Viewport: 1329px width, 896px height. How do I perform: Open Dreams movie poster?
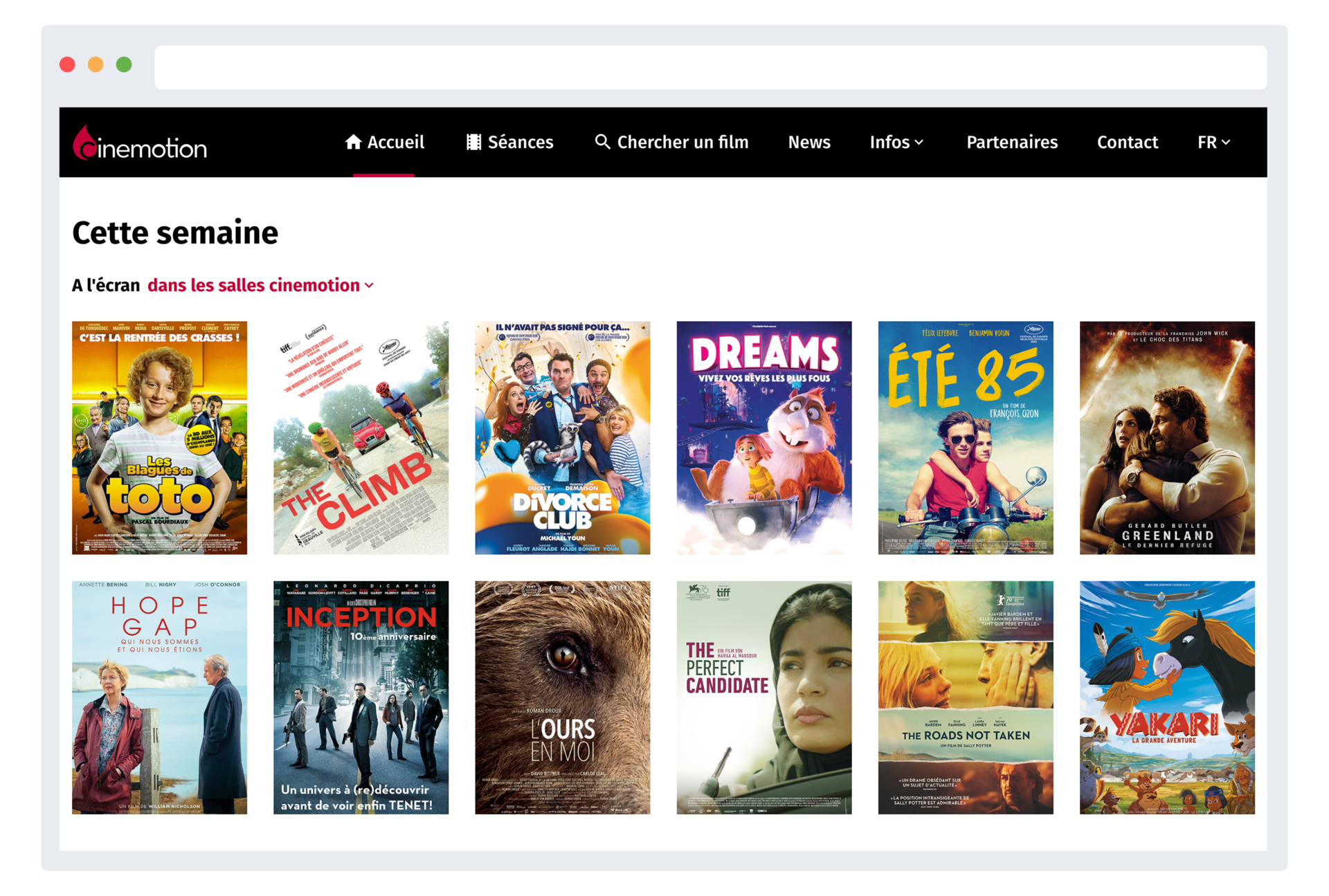pyautogui.click(x=764, y=437)
